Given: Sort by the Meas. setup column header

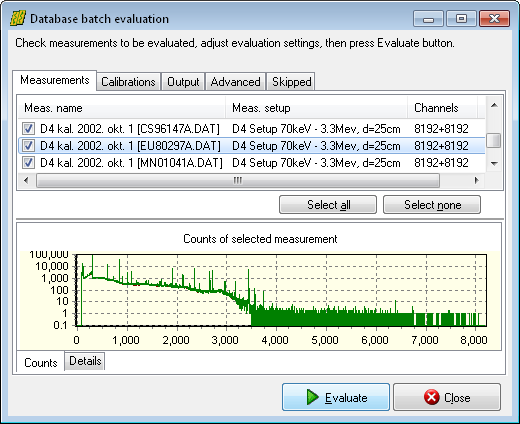Looking at the screenshot, I should [x=316, y=108].
